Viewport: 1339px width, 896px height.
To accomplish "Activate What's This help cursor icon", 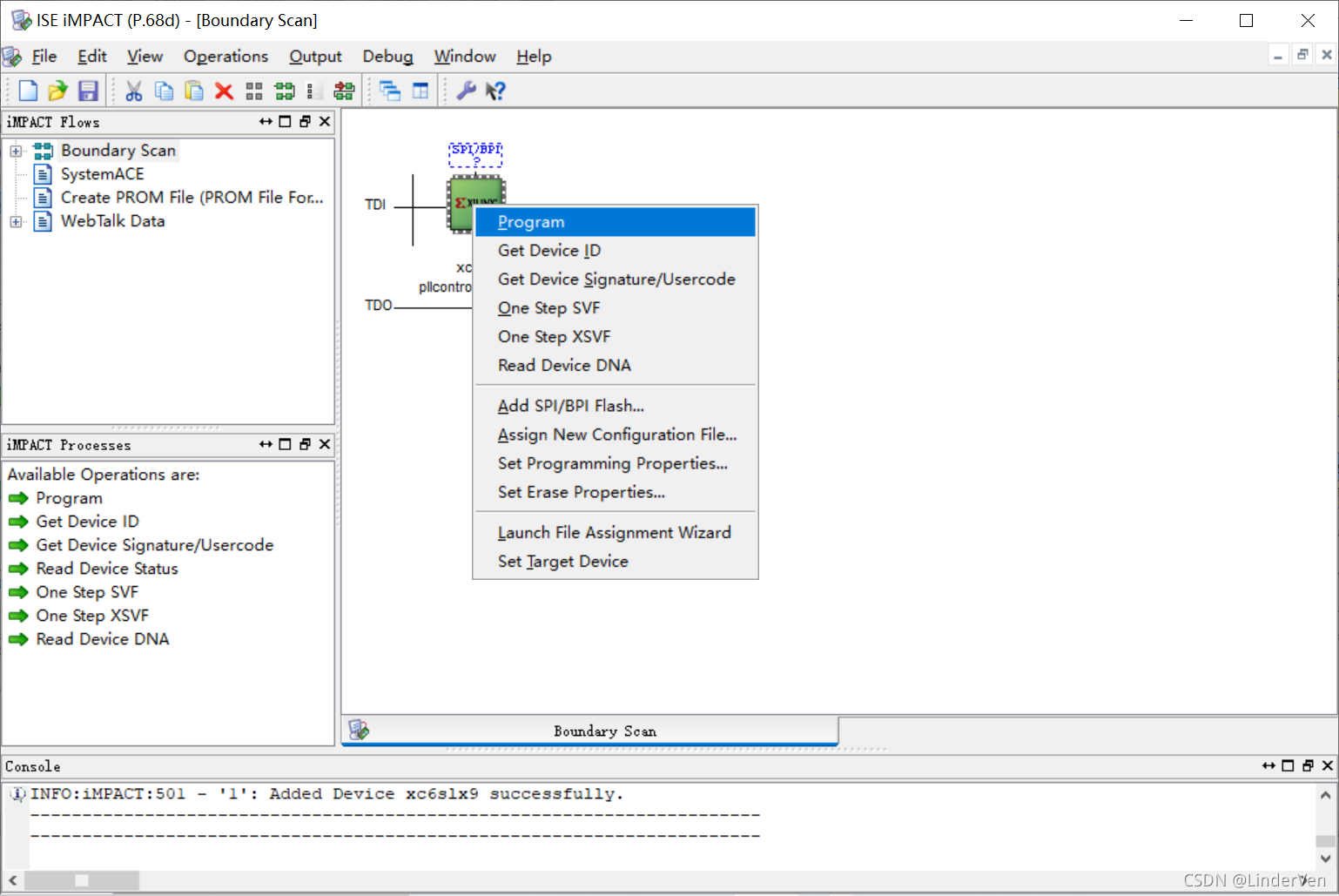I will click(x=495, y=91).
